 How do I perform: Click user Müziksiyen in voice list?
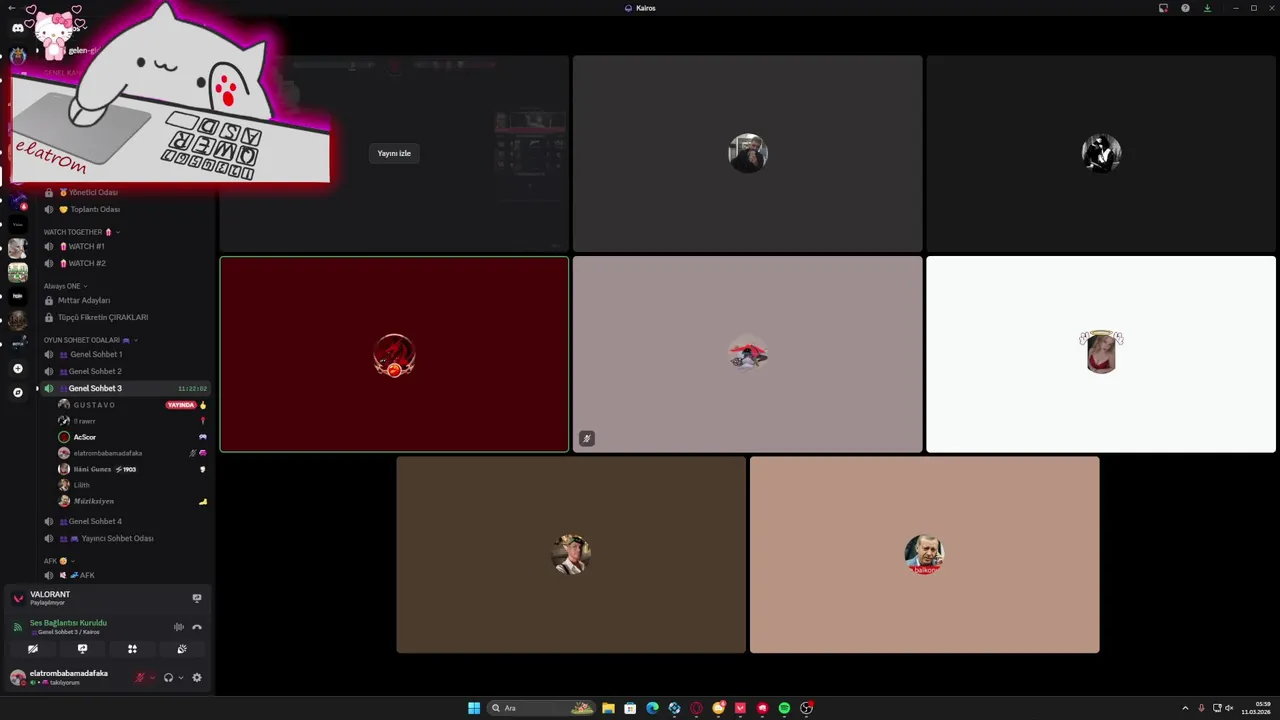(93, 501)
